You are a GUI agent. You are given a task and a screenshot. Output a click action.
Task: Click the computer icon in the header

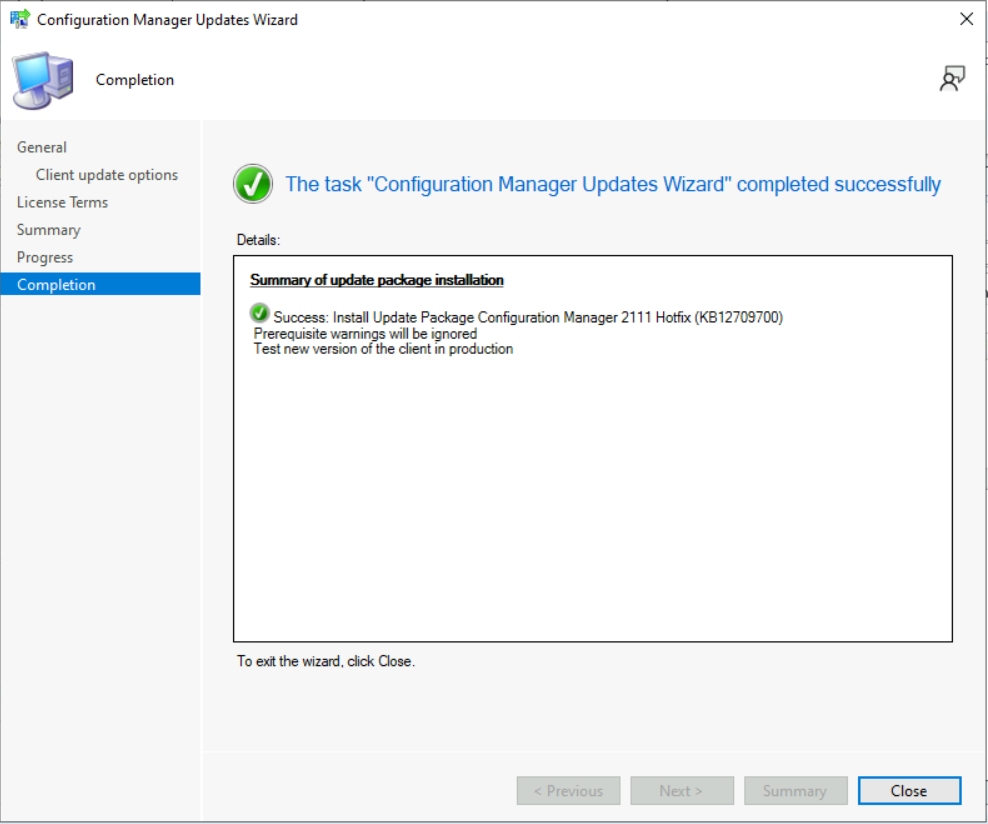tap(43, 80)
